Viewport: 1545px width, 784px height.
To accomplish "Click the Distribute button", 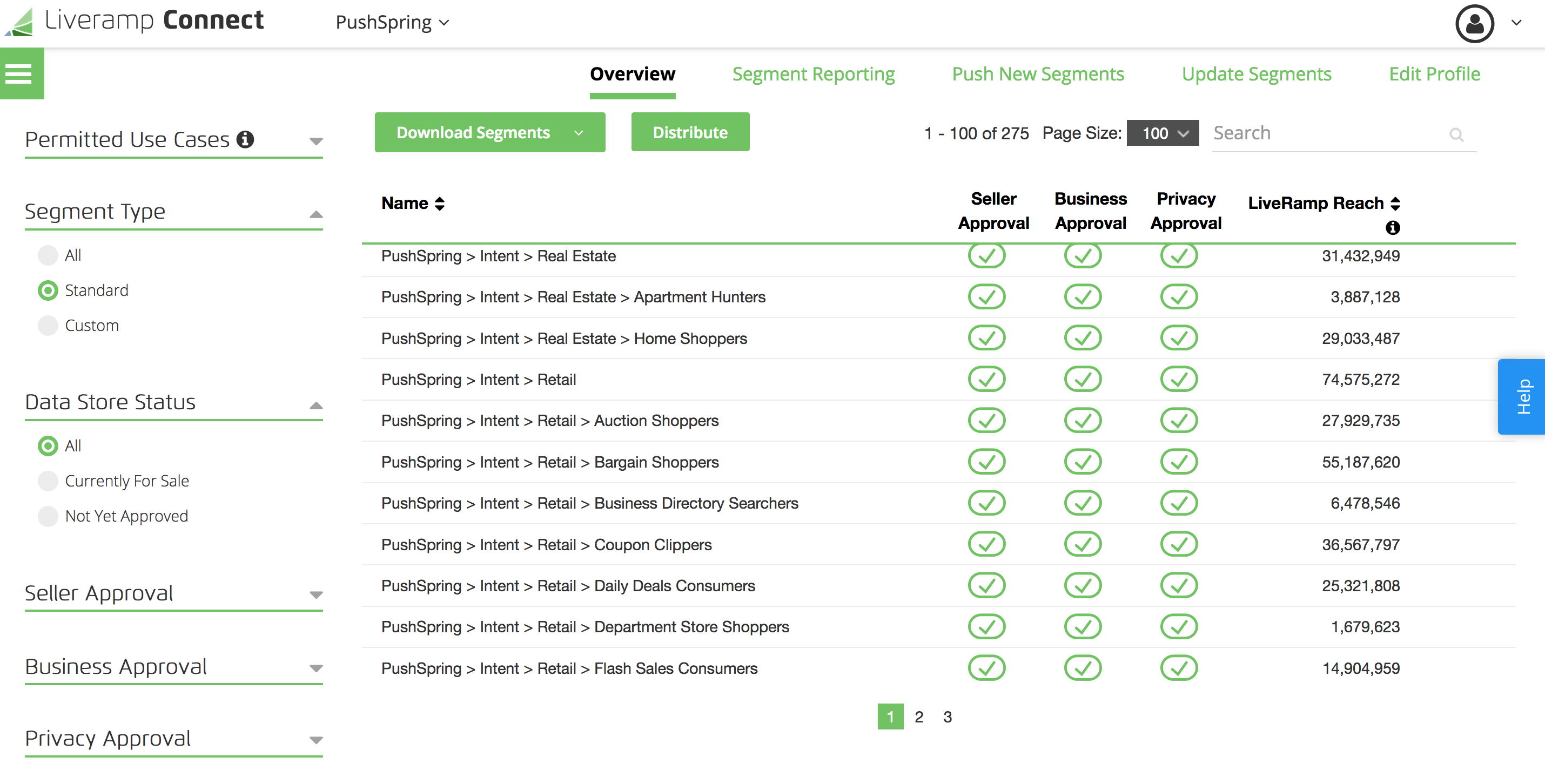I will coord(690,132).
